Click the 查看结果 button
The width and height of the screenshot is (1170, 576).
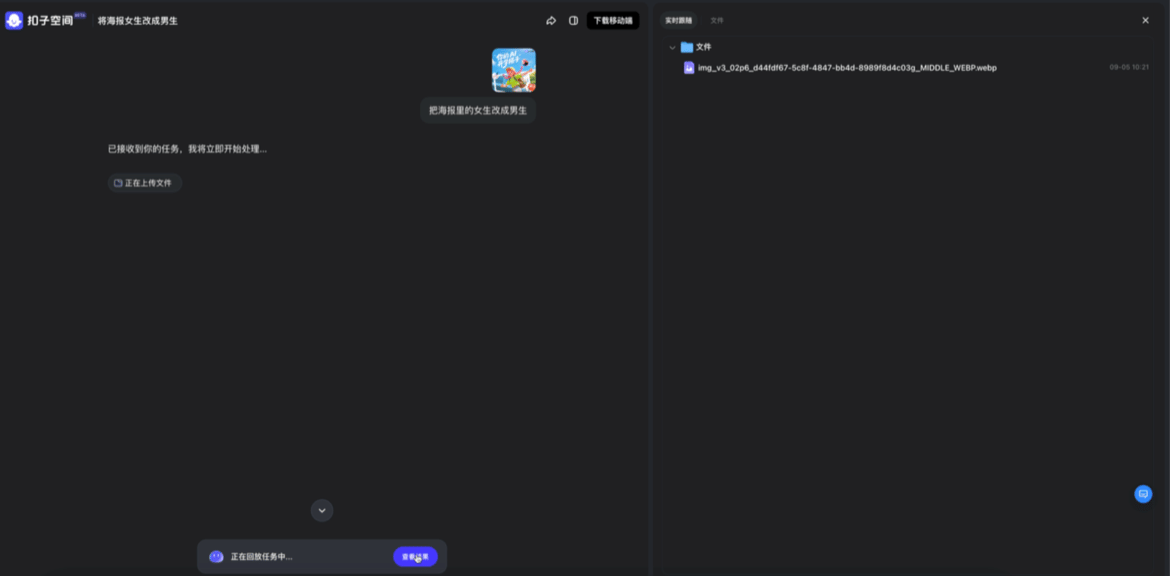415,557
